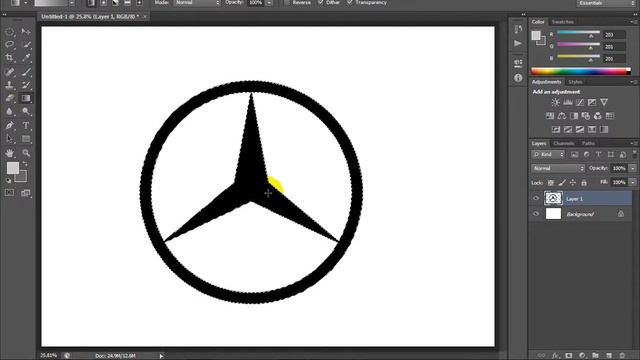
Task: Open the Essentials workspace dropdown
Action: (606, 3)
